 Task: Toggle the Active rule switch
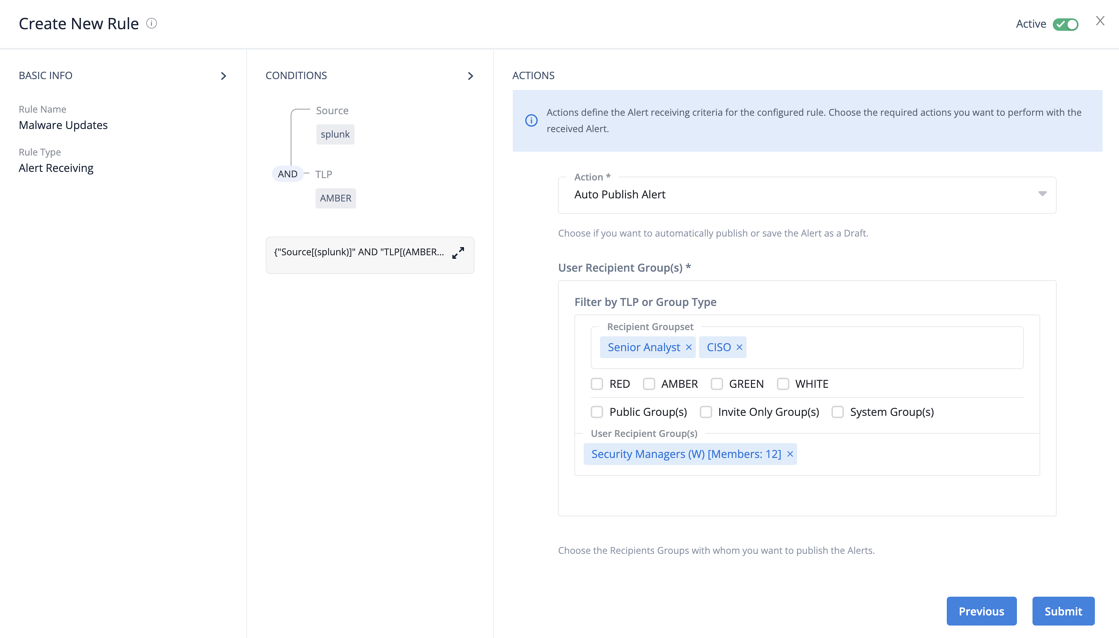coord(1066,24)
